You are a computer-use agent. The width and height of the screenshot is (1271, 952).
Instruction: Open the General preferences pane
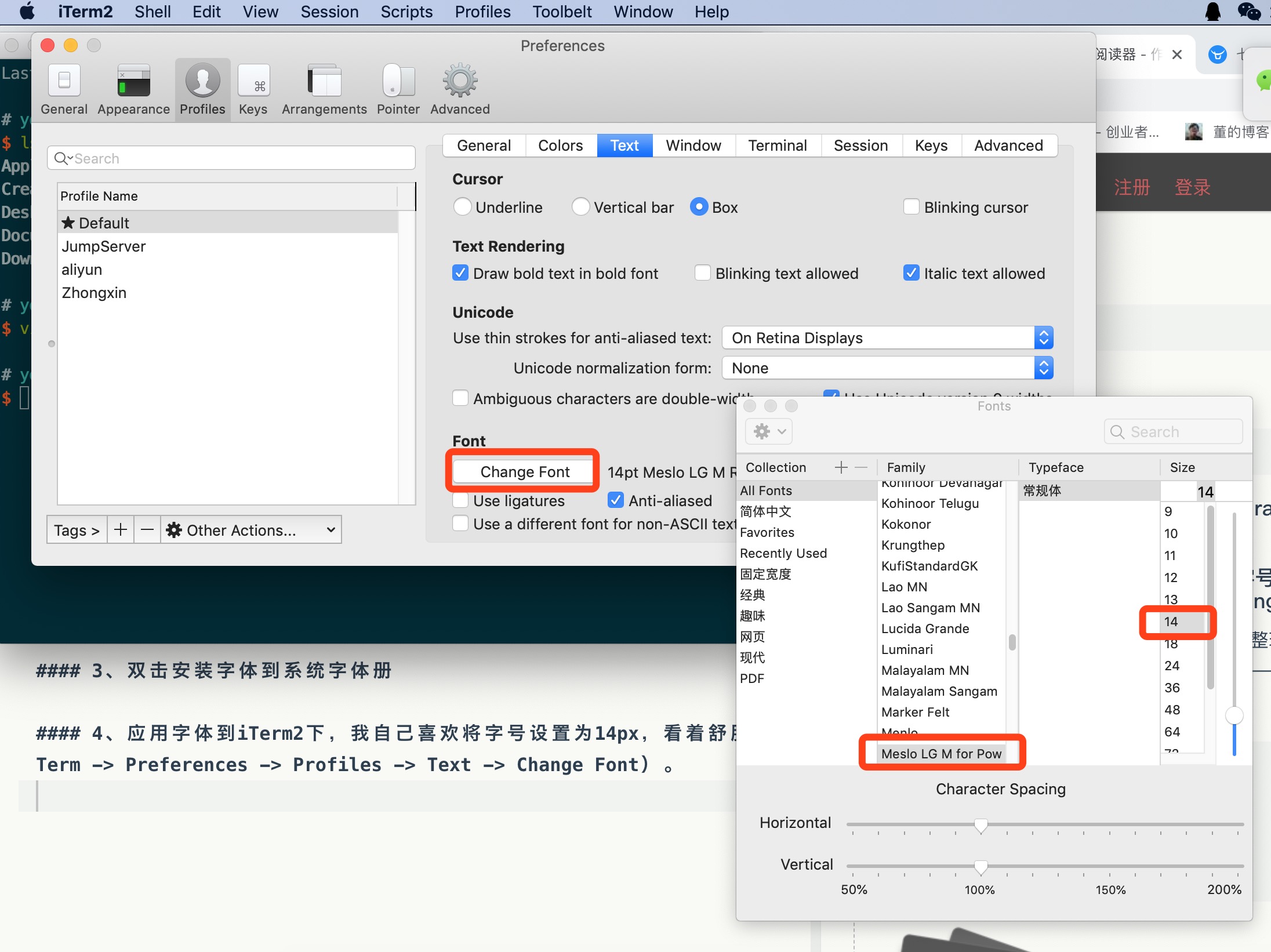click(x=64, y=90)
